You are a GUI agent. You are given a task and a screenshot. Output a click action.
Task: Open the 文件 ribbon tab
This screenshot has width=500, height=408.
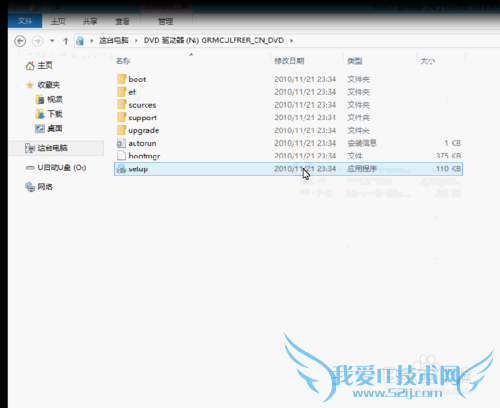pos(25,21)
